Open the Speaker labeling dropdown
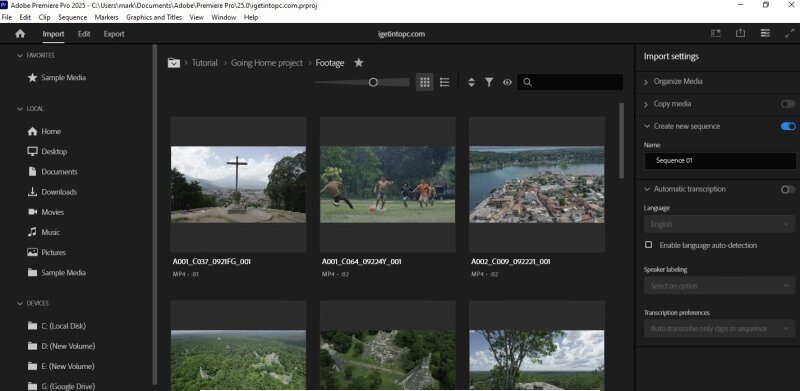The width and height of the screenshot is (800, 391). pos(719,286)
